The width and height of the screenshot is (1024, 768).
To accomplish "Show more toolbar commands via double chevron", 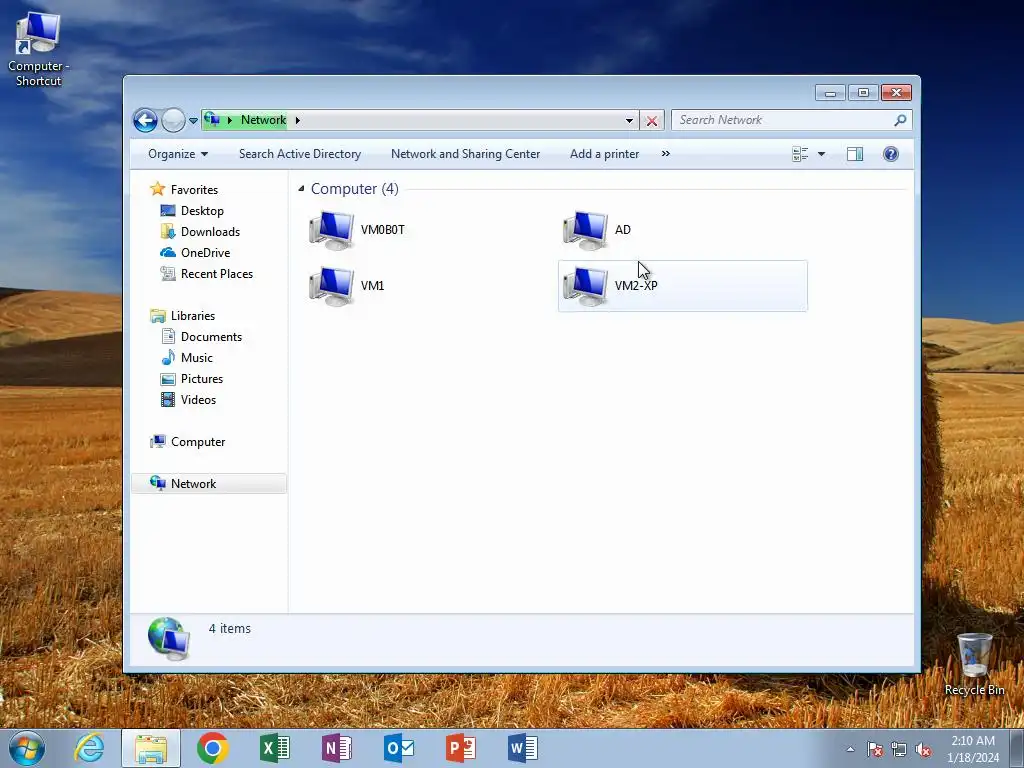I will click(x=665, y=154).
